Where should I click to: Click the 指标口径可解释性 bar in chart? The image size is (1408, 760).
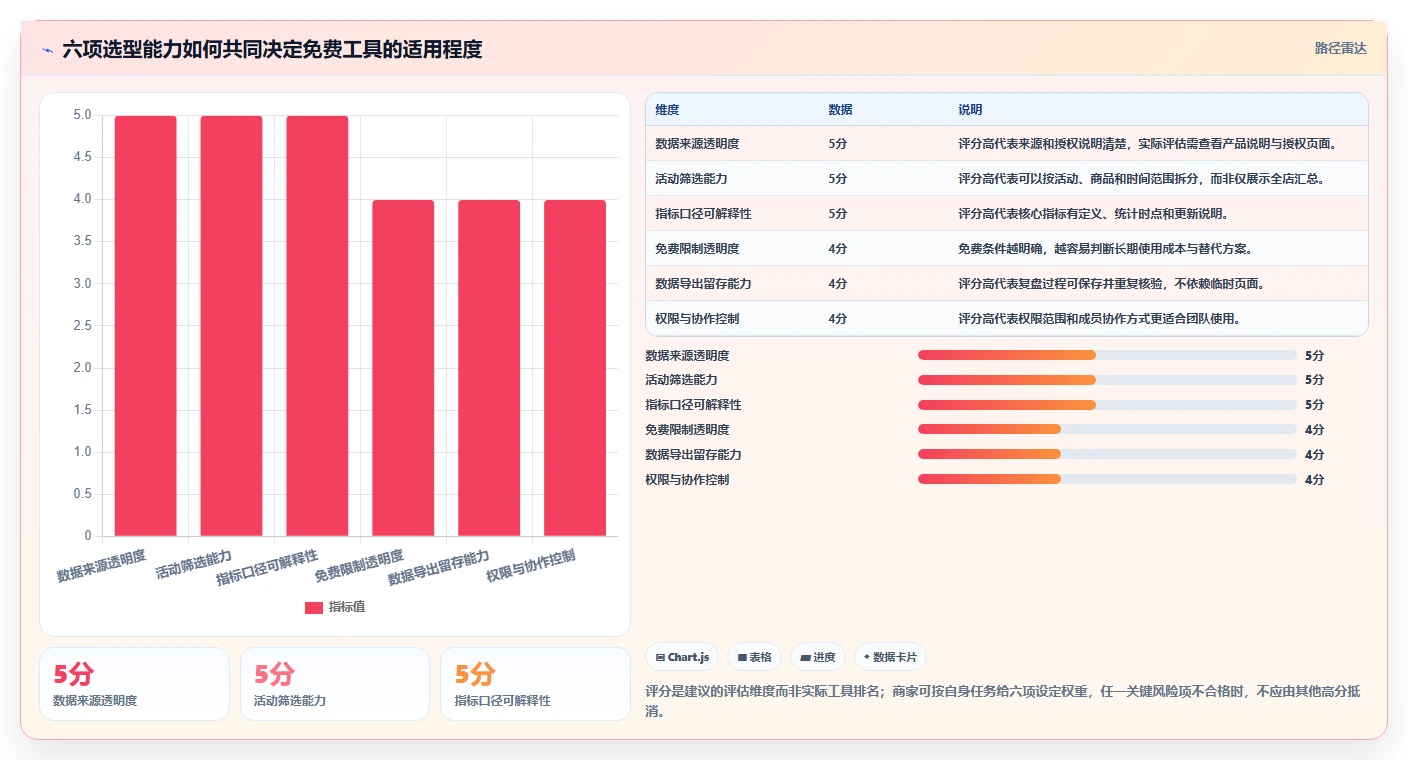pyautogui.click(x=318, y=326)
